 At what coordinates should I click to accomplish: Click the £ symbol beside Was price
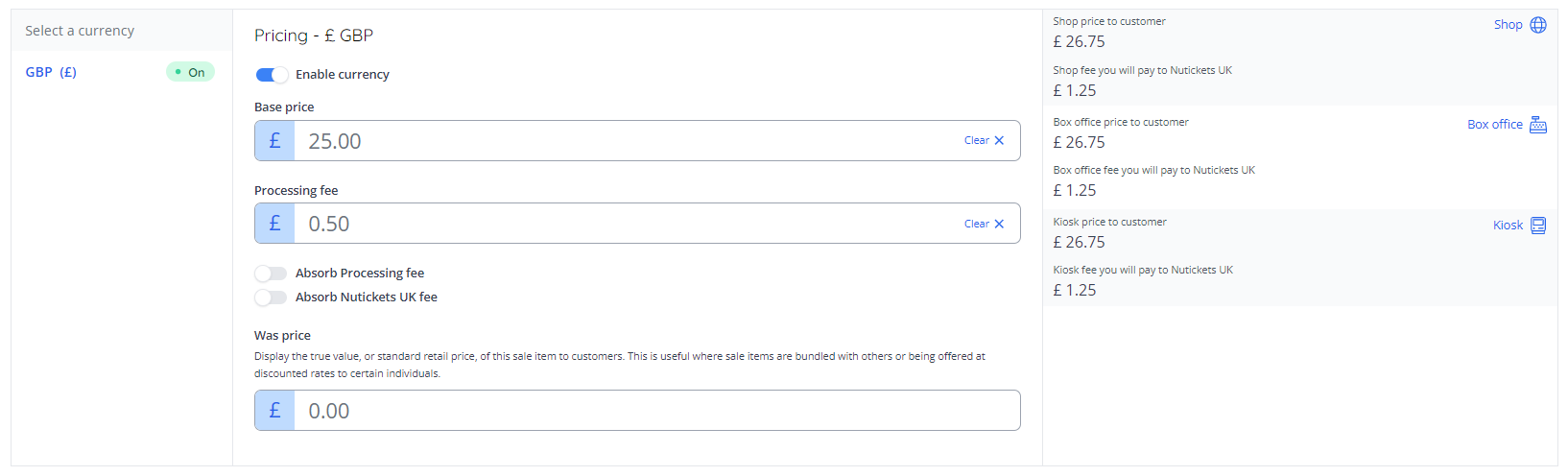tap(274, 411)
